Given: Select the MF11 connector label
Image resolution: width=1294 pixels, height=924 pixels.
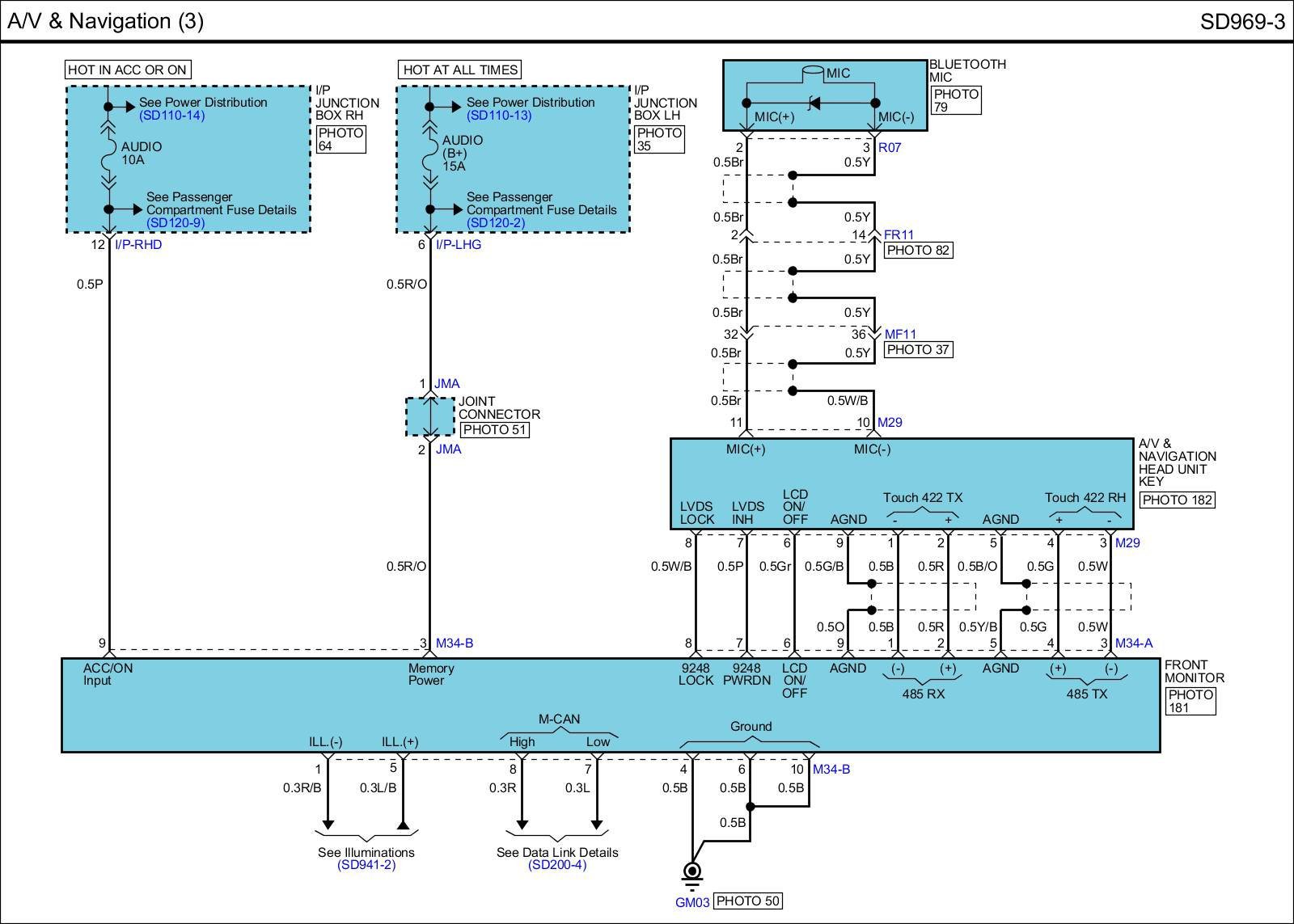Looking at the screenshot, I should pyautogui.click(x=900, y=335).
